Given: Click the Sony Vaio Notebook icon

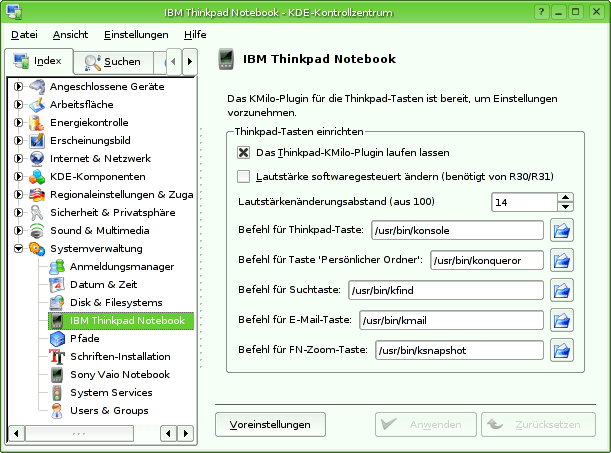Looking at the screenshot, I should (x=57, y=375).
